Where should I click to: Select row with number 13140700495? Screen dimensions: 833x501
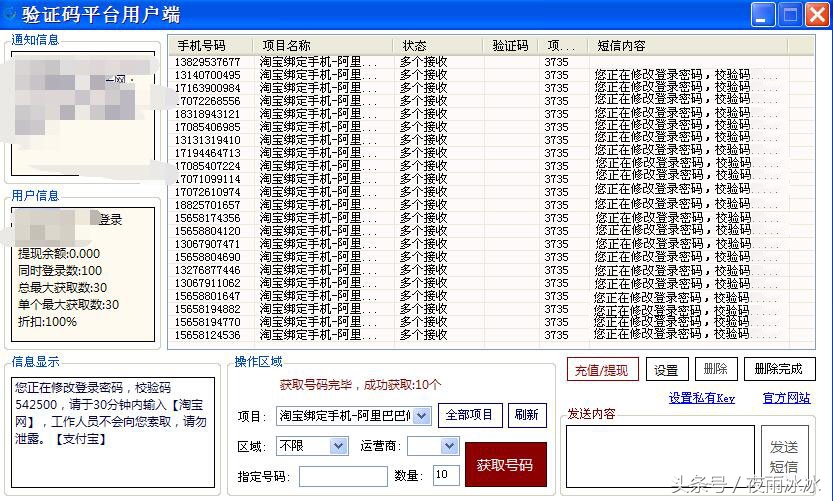(491, 75)
